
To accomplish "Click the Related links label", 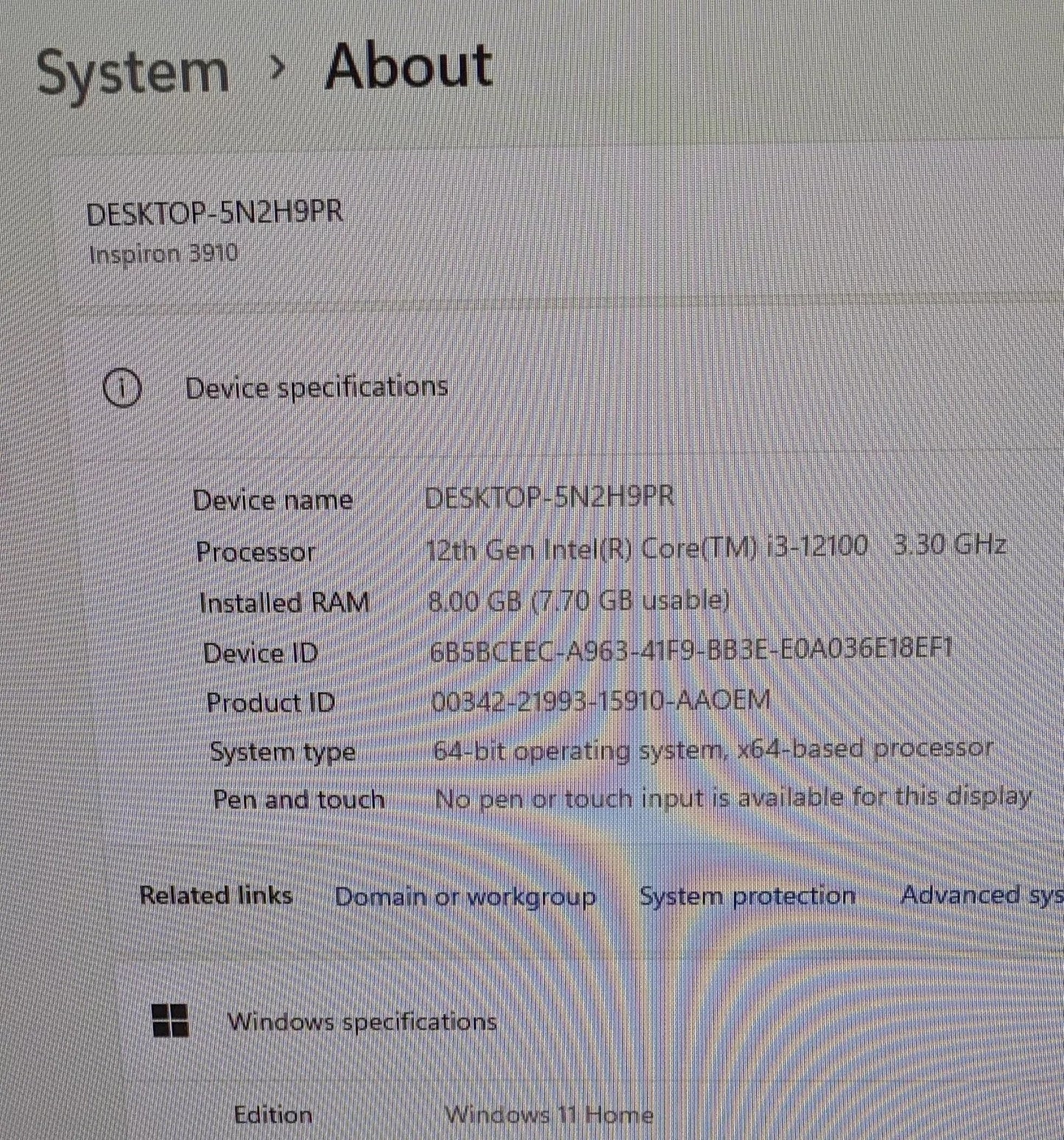I will [216, 896].
